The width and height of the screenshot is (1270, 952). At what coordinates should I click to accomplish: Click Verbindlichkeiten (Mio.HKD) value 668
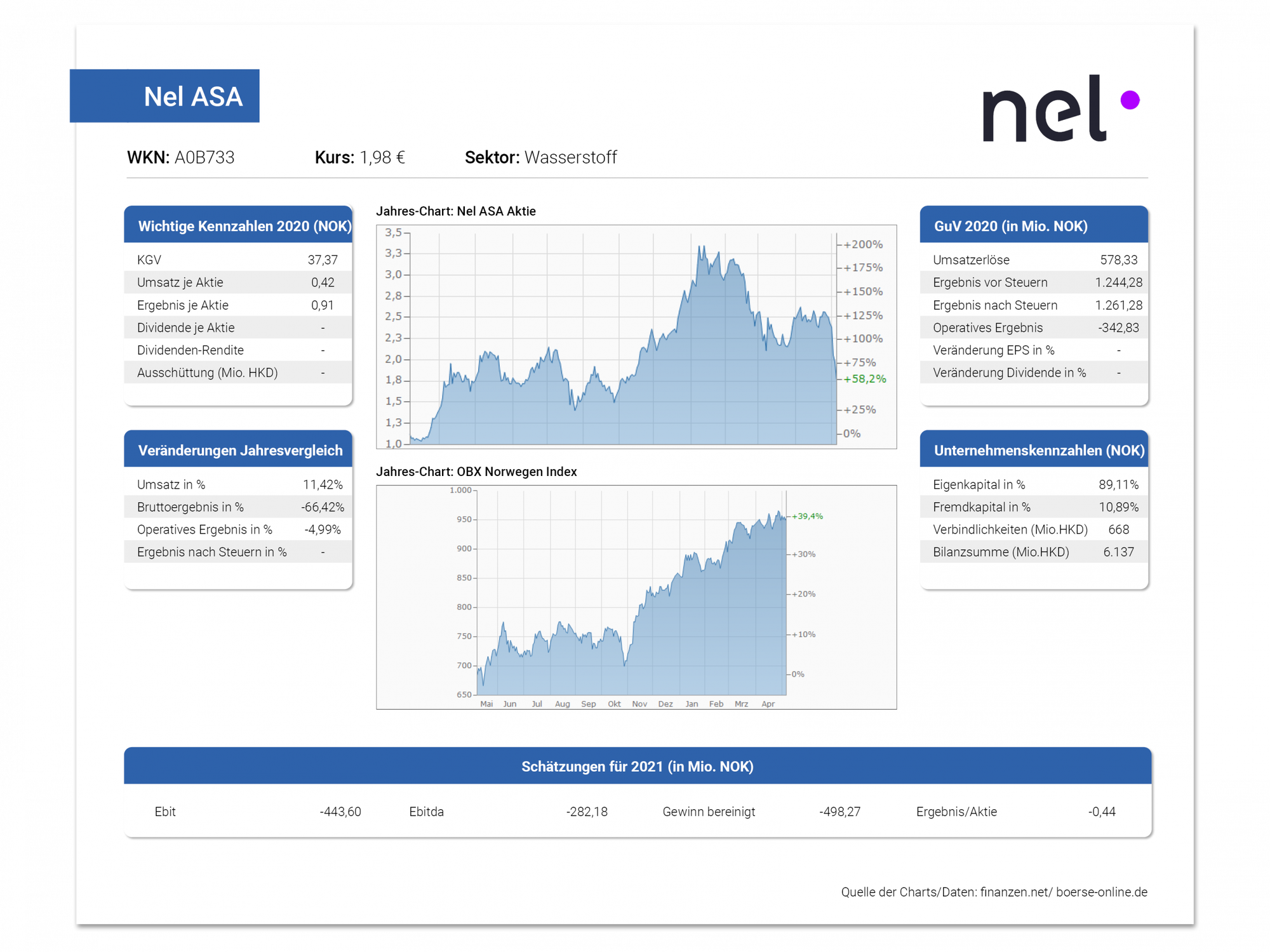(1118, 529)
